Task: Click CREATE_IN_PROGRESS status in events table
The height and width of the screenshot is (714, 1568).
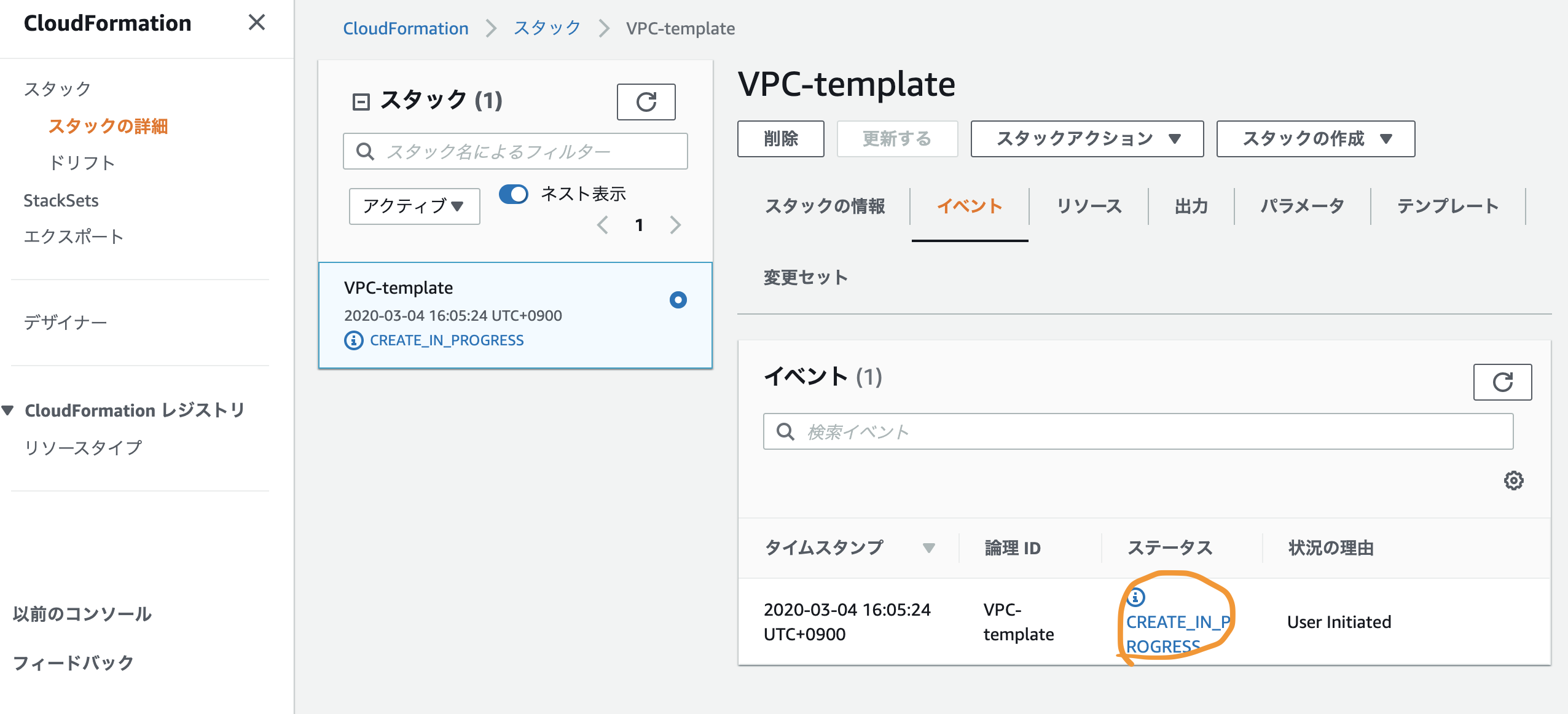Action: point(1177,634)
